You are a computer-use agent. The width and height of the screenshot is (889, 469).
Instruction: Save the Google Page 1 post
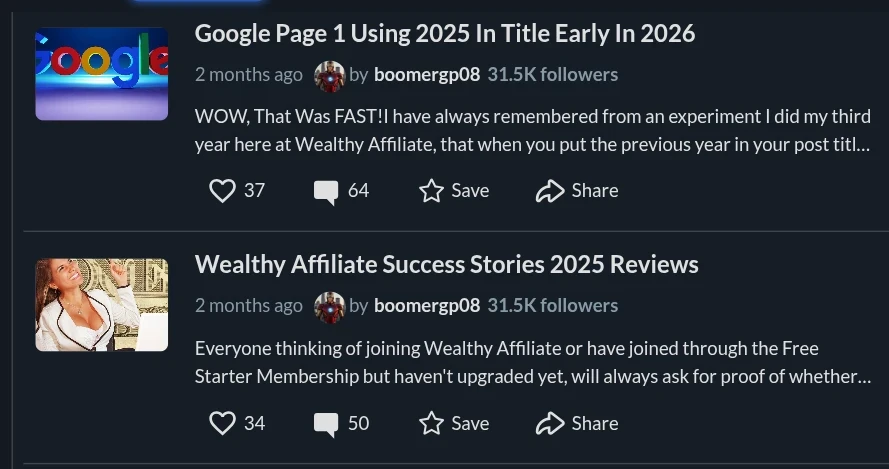(454, 190)
